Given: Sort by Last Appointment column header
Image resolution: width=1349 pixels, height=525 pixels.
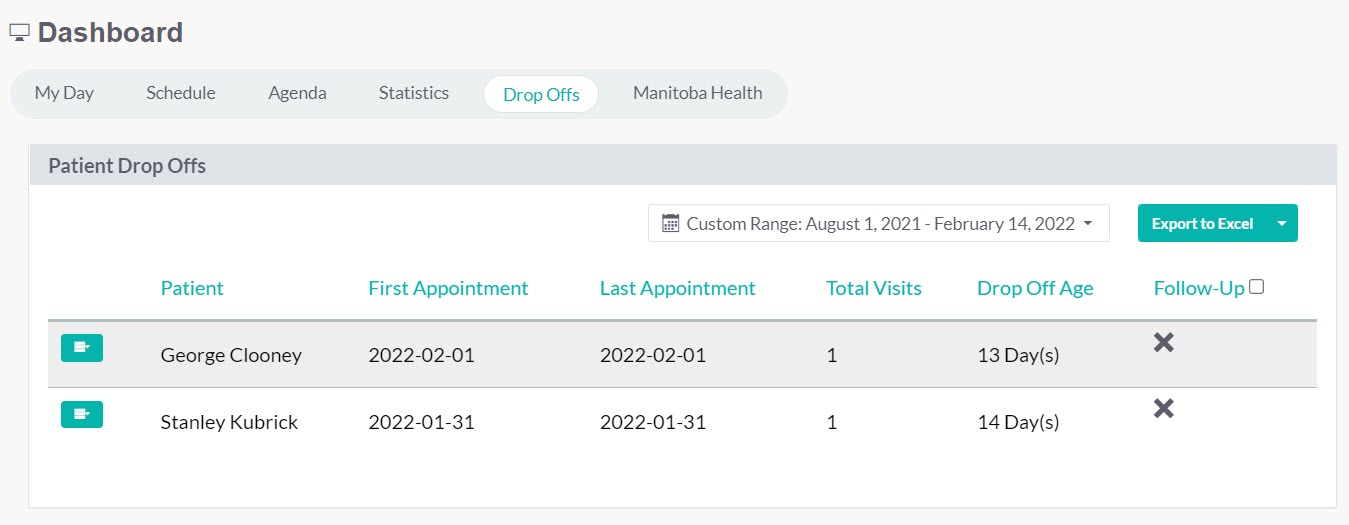Looking at the screenshot, I should click(x=678, y=288).
